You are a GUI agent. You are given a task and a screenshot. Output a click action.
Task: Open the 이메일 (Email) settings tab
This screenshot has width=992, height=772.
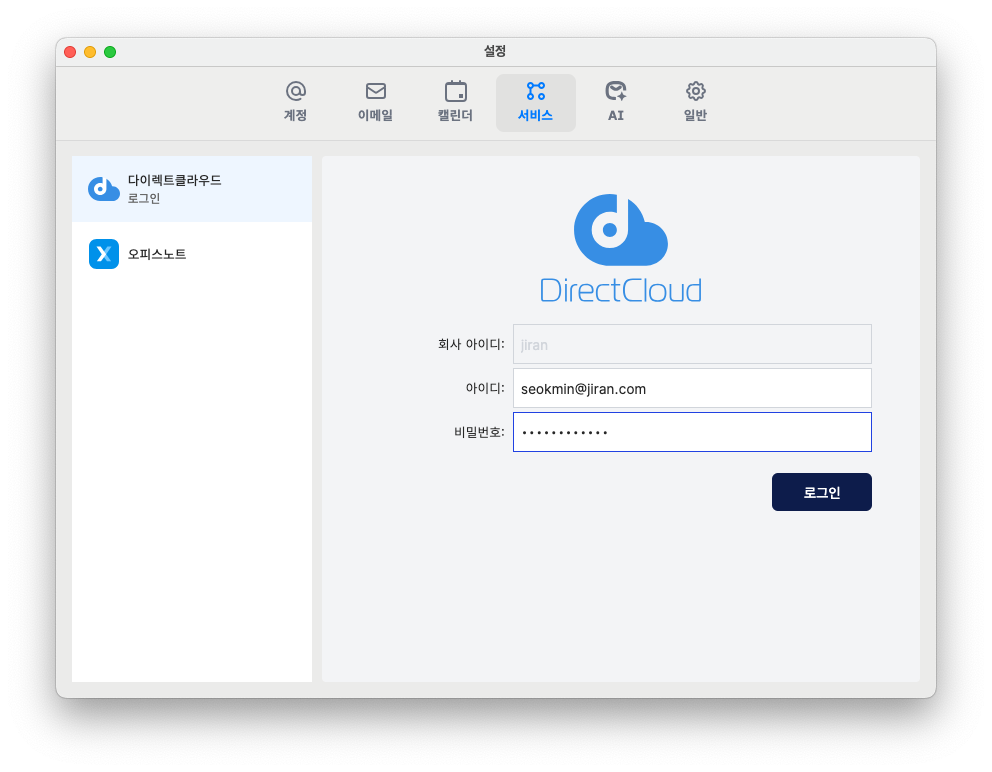pos(375,103)
